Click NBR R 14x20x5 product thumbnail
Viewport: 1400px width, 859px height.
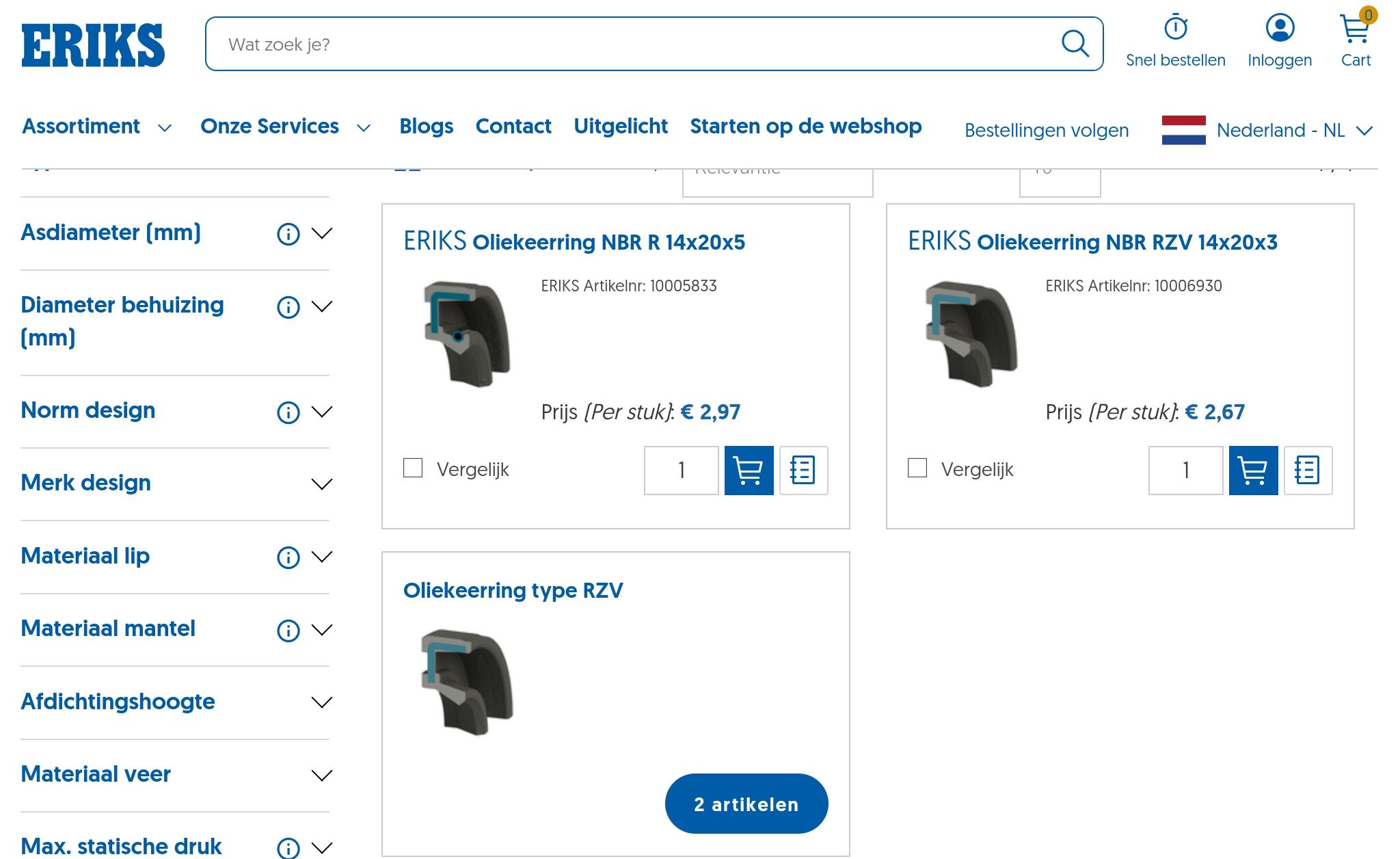click(468, 334)
